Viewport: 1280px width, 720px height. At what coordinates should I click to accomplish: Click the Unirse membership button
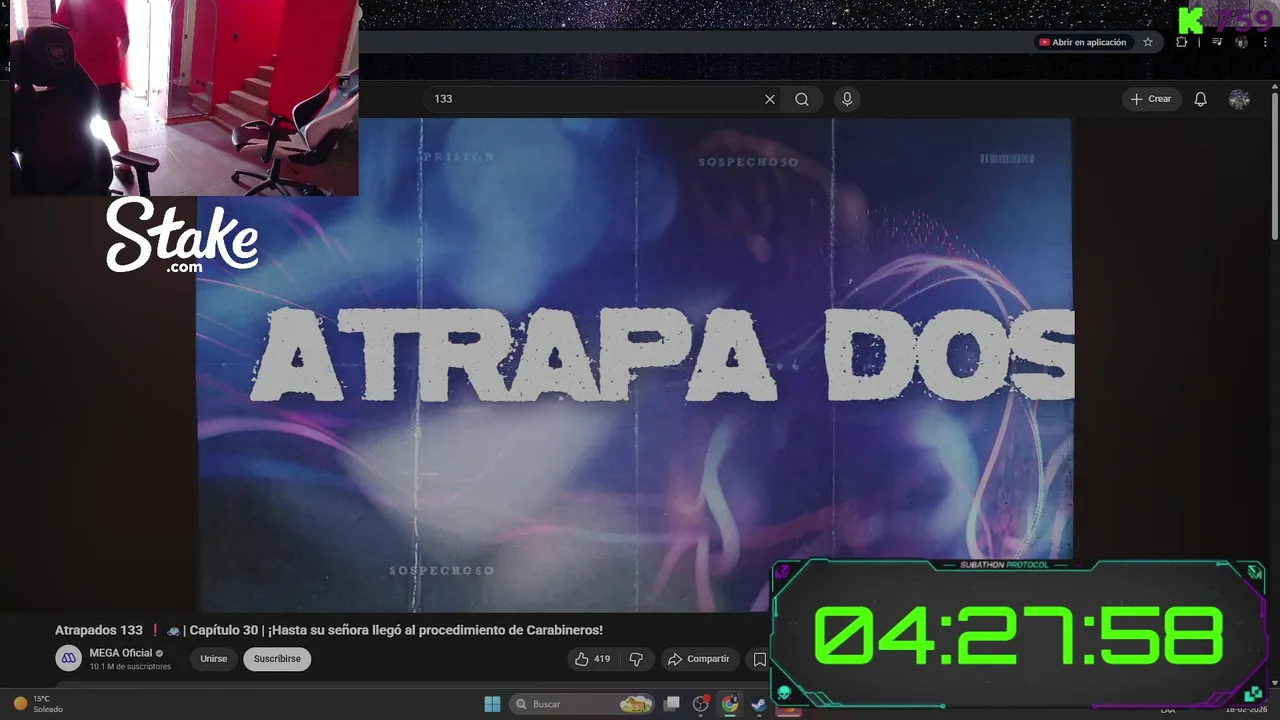214,659
